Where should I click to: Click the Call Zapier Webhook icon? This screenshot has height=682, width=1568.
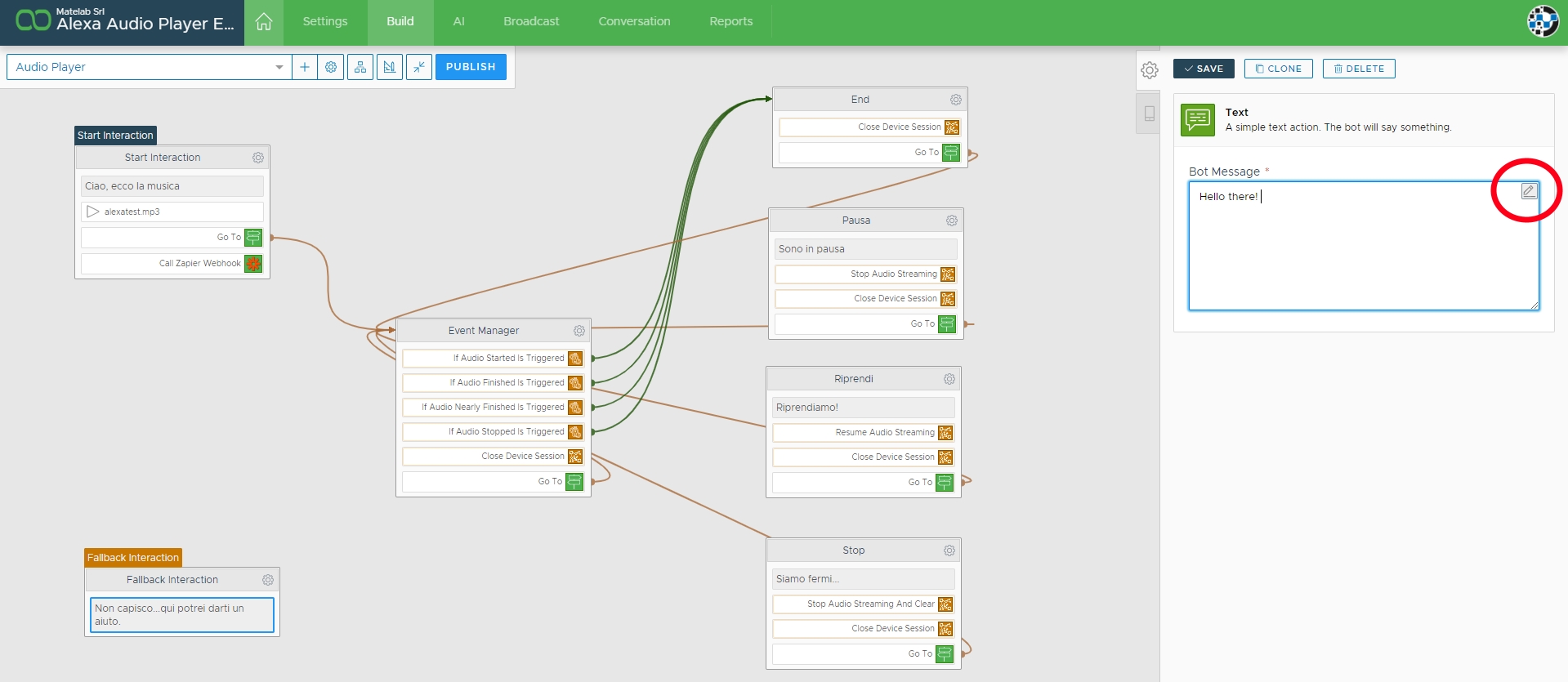point(253,264)
